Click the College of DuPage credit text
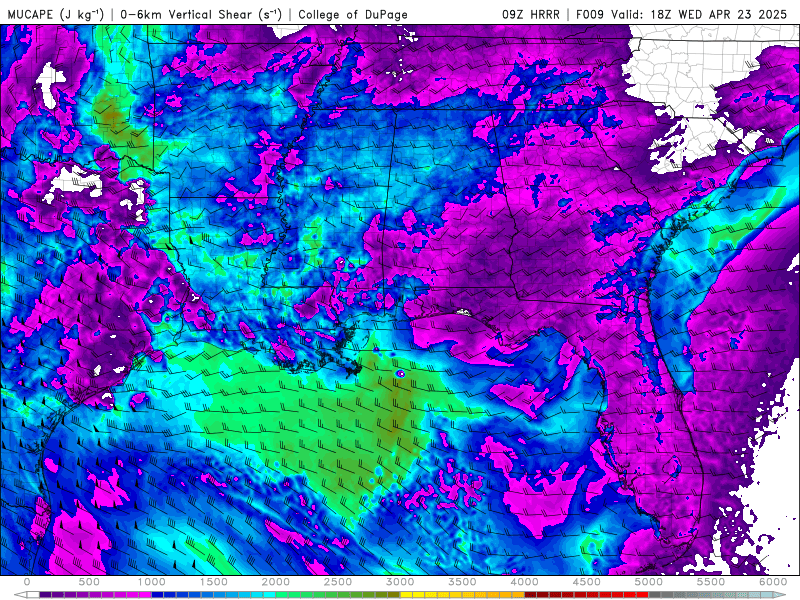This screenshot has height=600, width=800. pos(353,14)
